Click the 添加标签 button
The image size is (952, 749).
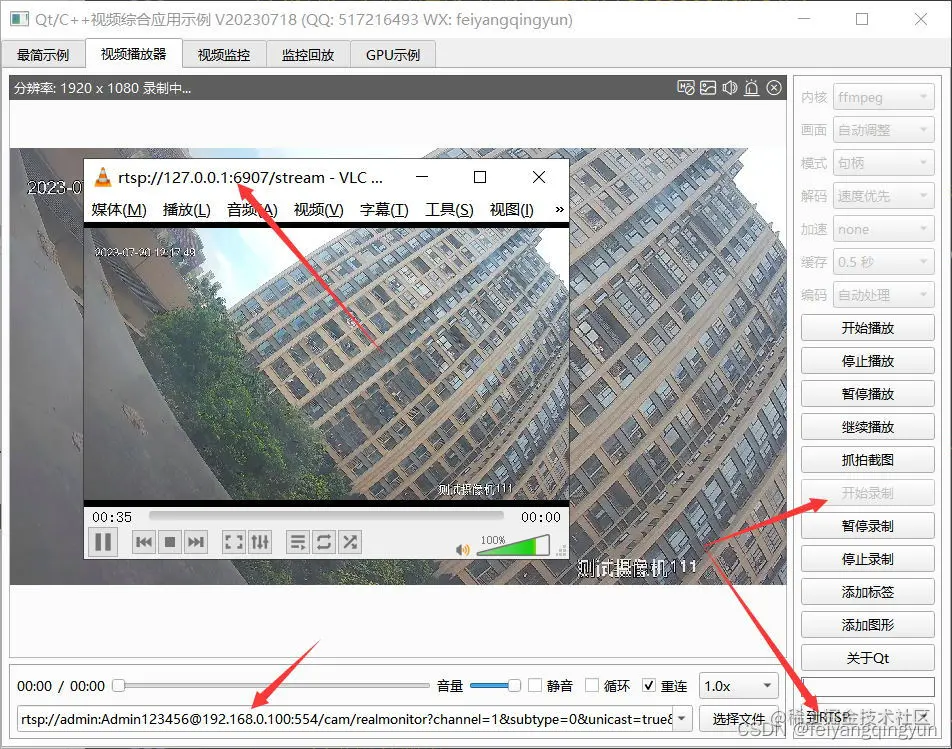coord(868,592)
